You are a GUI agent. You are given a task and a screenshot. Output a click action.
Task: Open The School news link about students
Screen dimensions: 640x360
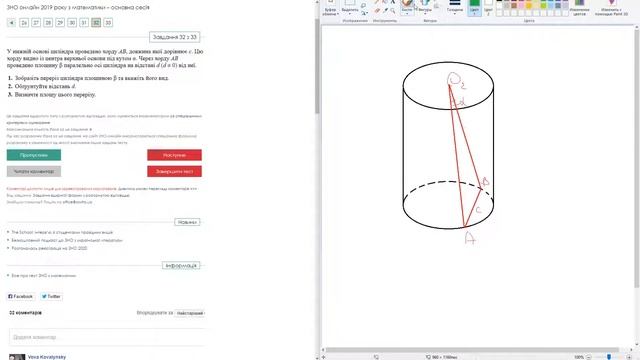[62, 232]
